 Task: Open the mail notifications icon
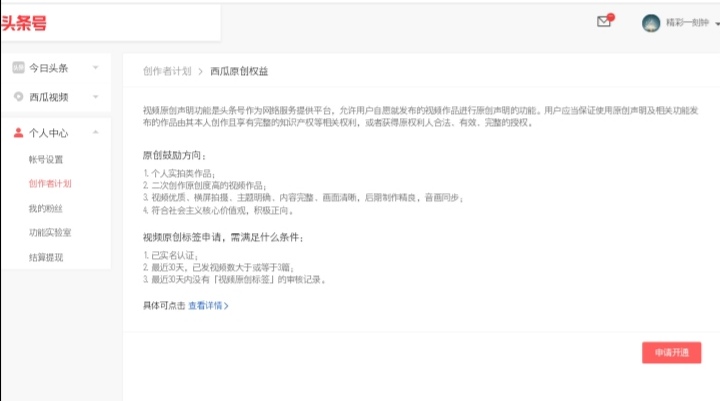coord(604,21)
